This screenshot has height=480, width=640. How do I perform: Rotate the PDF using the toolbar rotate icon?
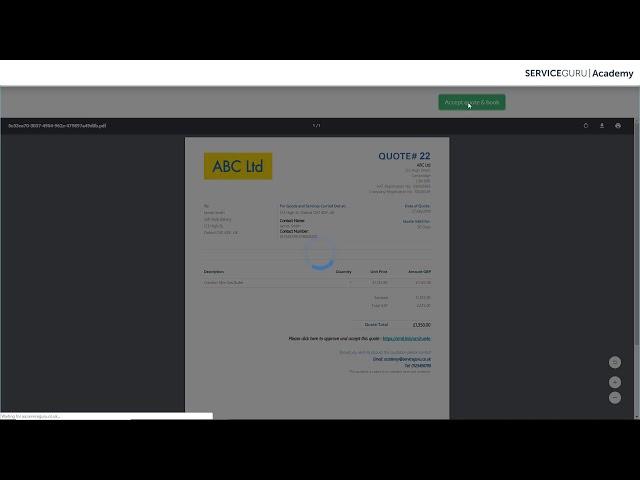(x=586, y=126)
